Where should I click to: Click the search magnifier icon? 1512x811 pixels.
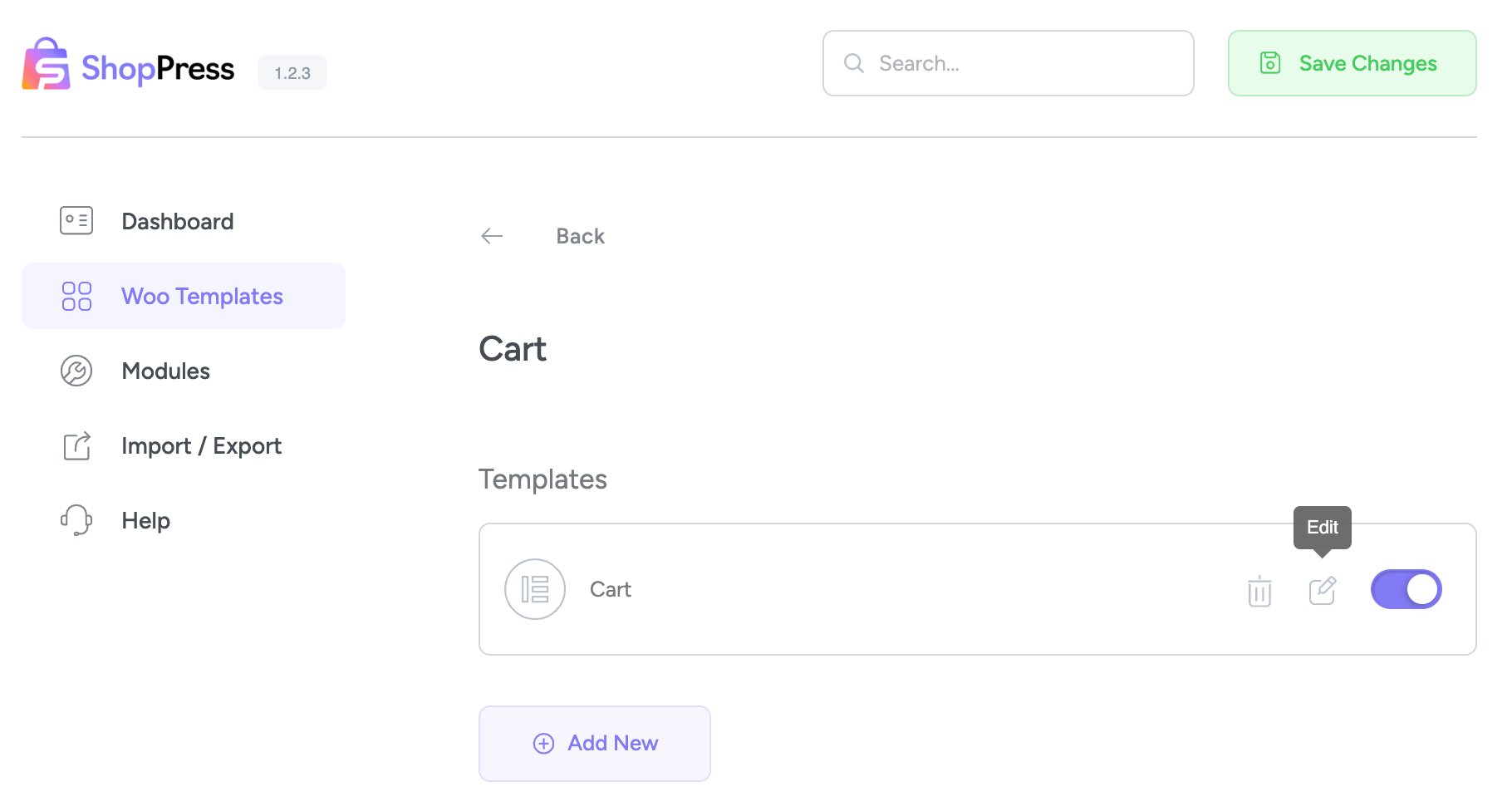[853, 62]
